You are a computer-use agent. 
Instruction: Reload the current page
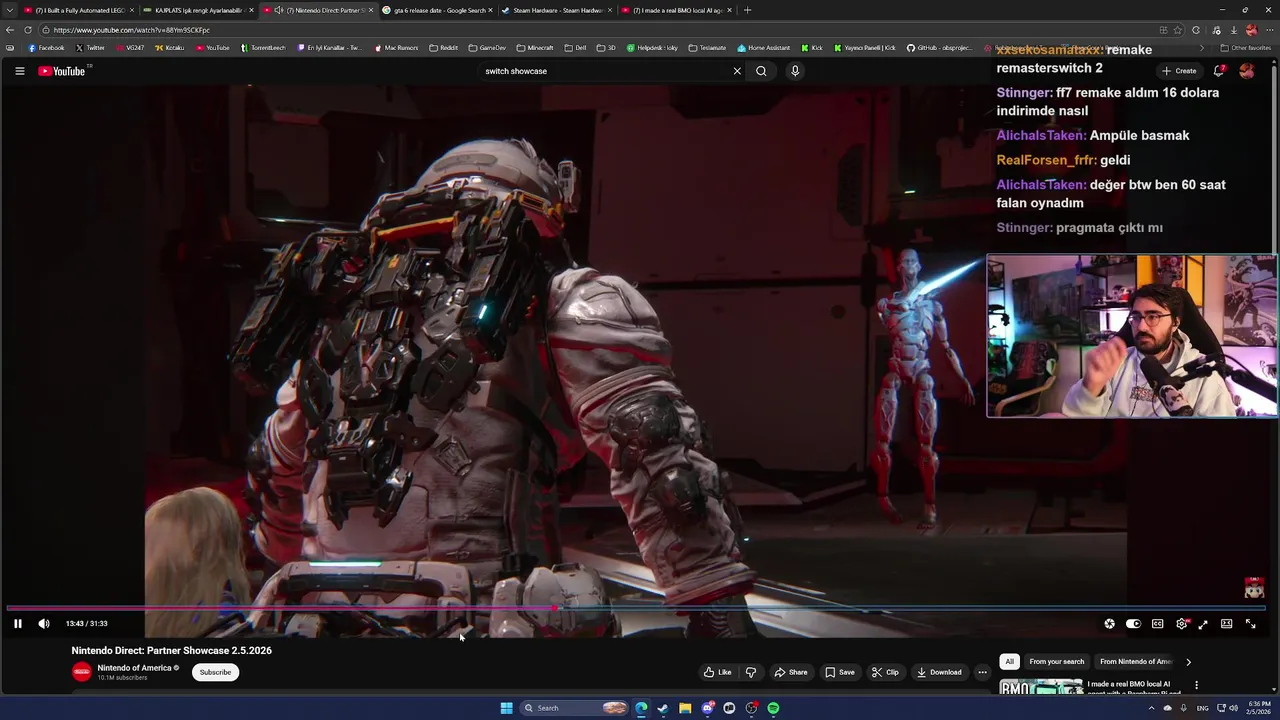point(28,30)
